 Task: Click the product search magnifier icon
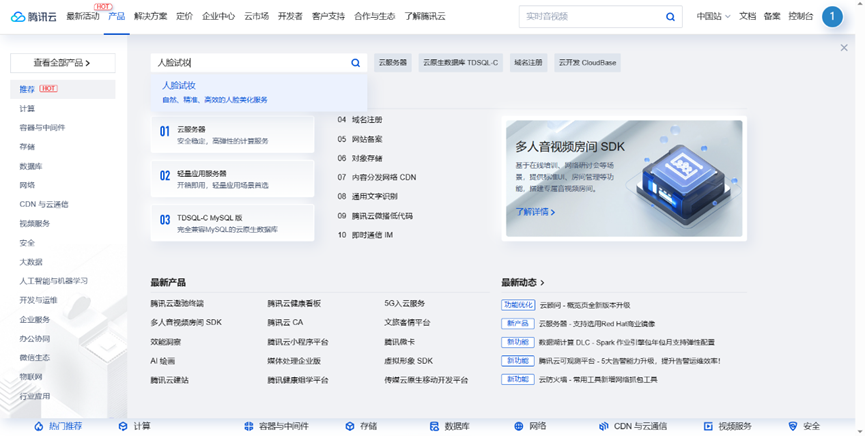pos(356,63)
